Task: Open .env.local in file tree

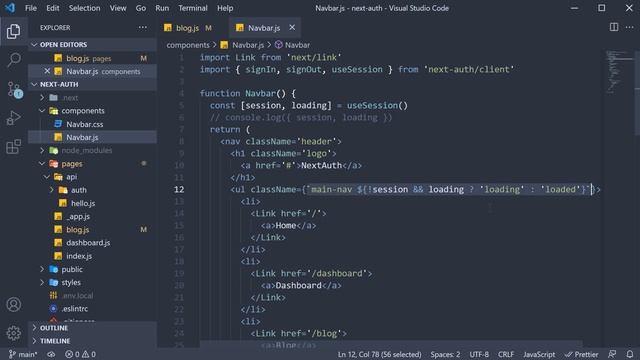Action: tap(92, 296)
